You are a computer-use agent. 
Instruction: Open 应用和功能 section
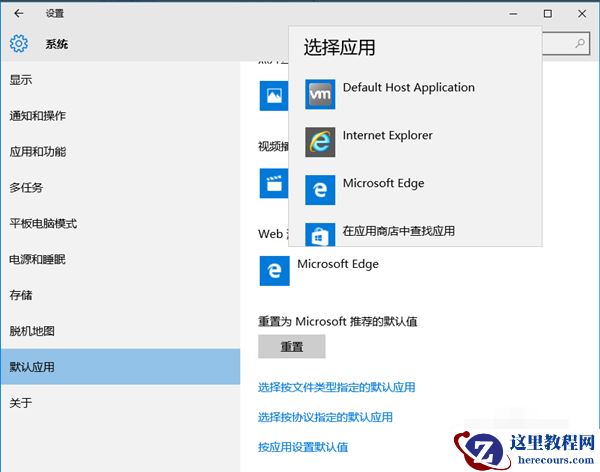(x=120, y=152)
